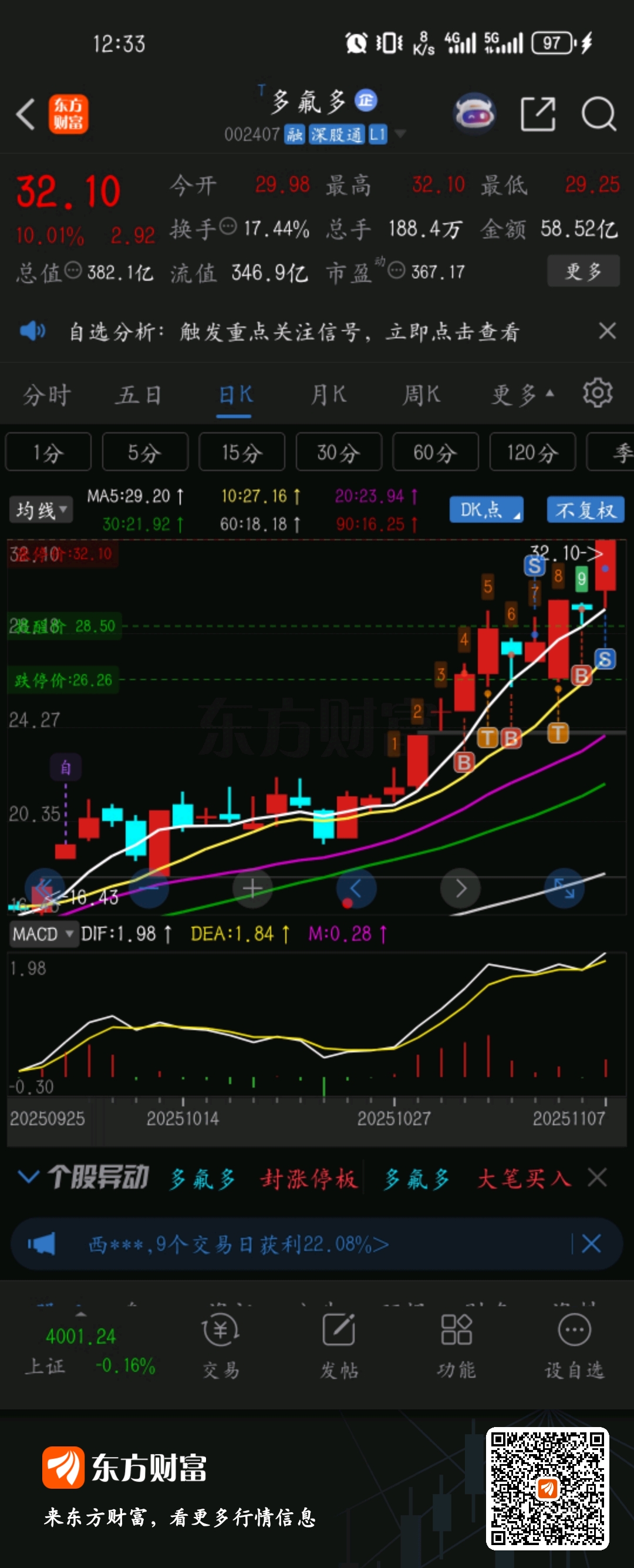Tap the 深股通 badge

point(336,134)
